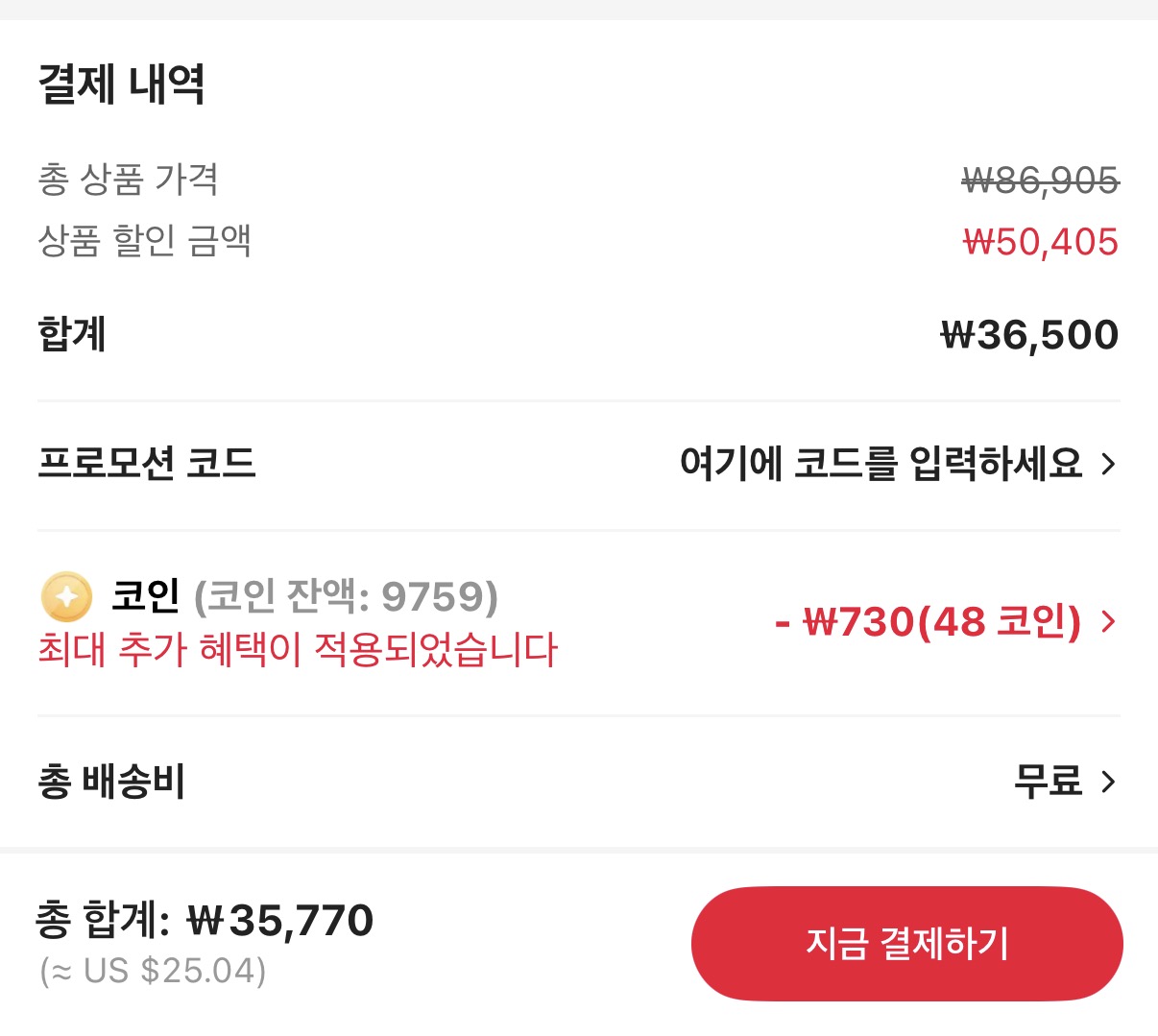Click the US $25.04 converted amount

[x=154, y=971]
